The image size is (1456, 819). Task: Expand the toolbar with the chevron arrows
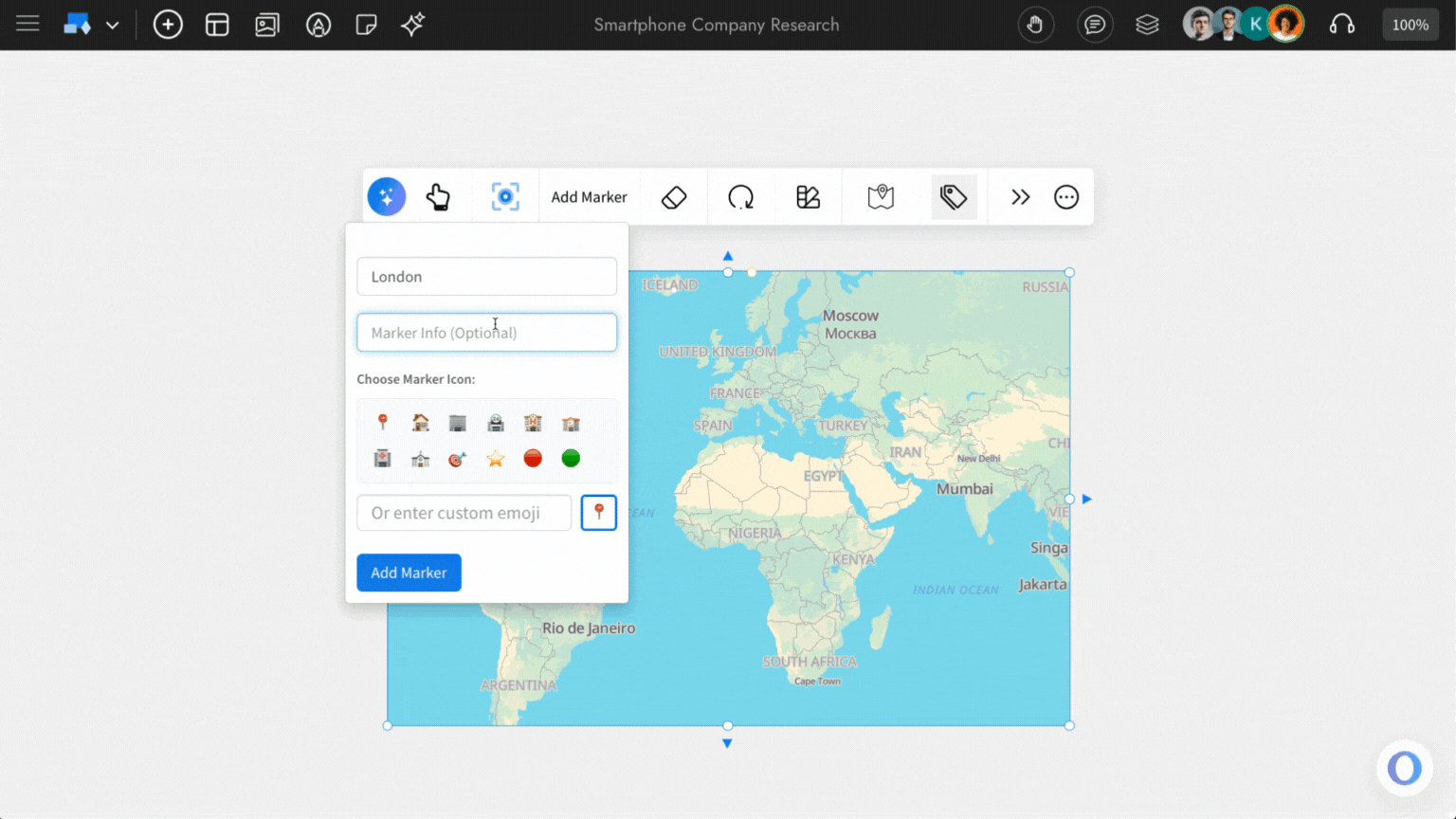1020,196
